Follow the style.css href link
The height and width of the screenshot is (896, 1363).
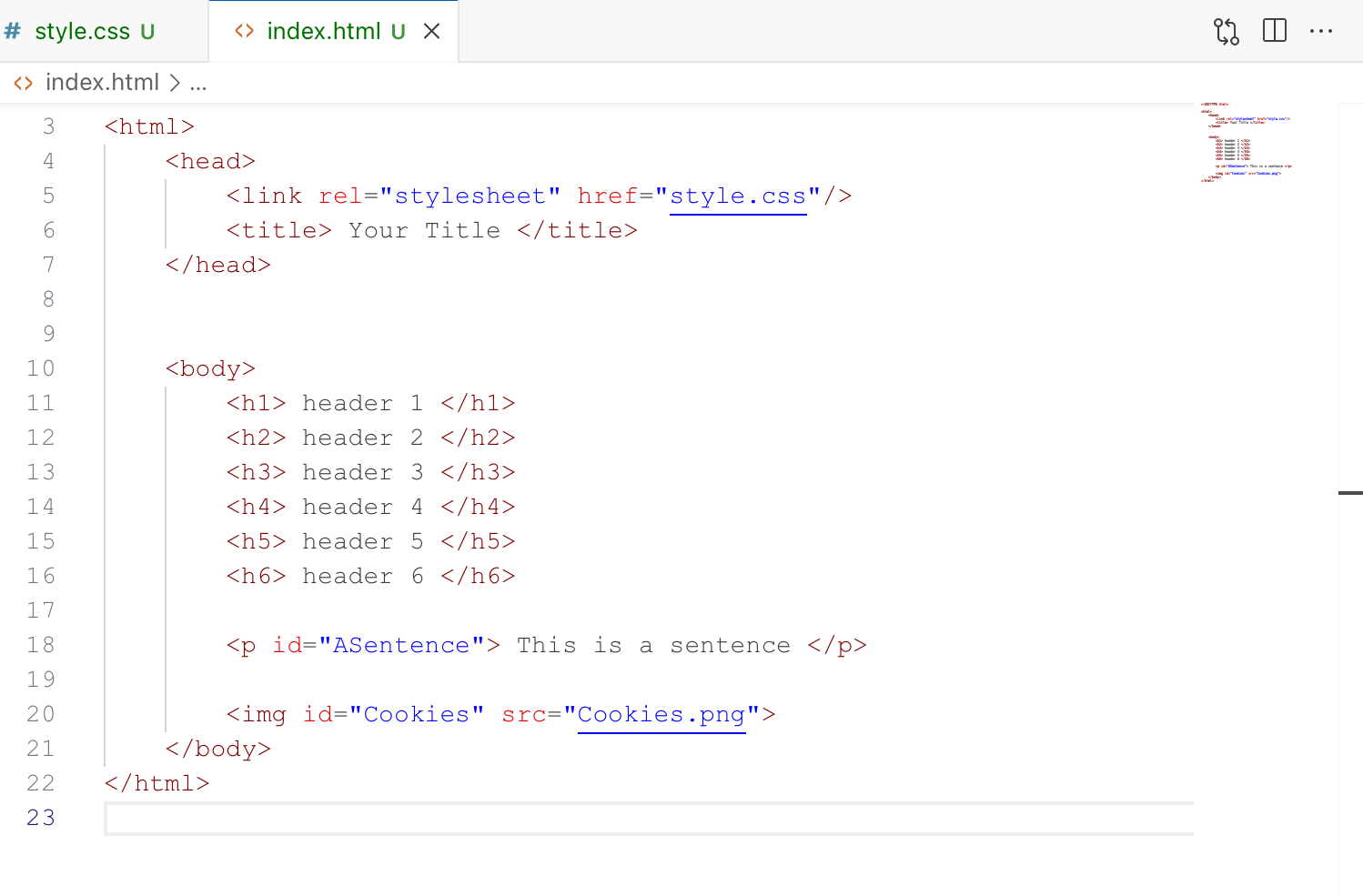pos(738,196)
